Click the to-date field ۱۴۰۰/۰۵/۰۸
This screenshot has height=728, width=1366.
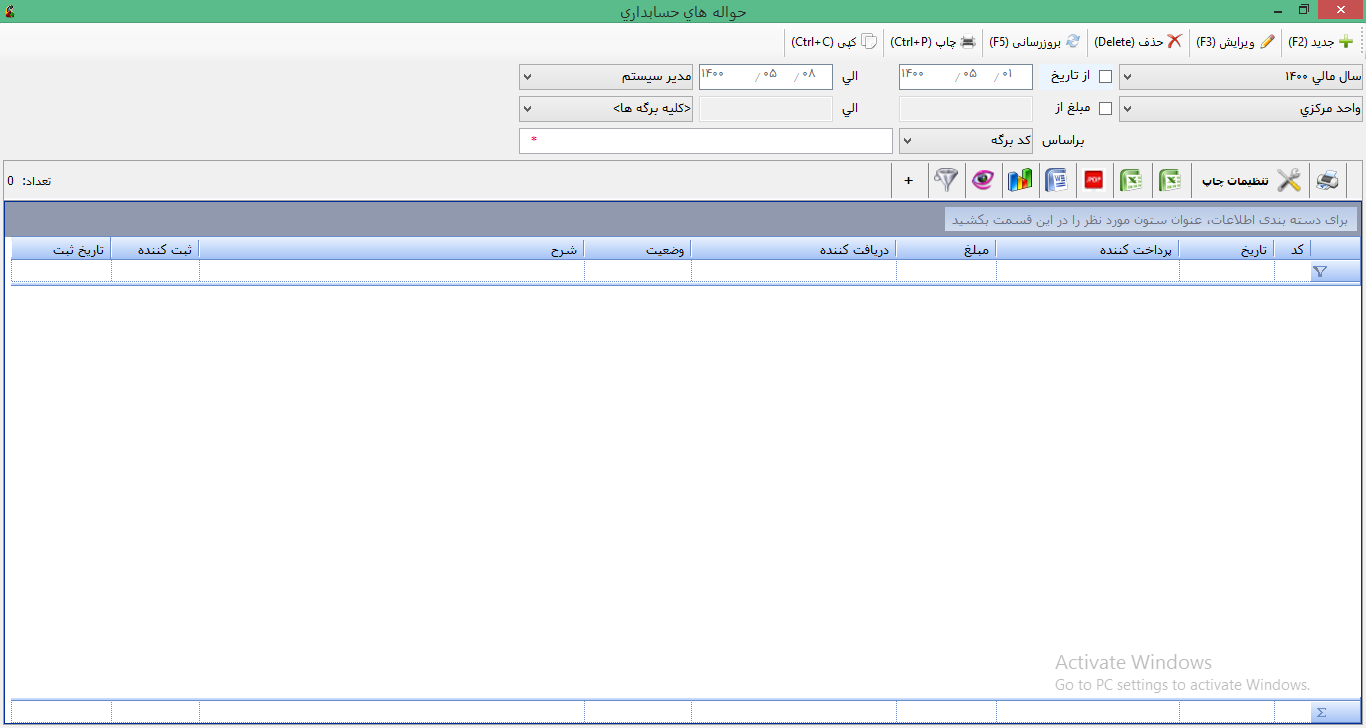765,77
